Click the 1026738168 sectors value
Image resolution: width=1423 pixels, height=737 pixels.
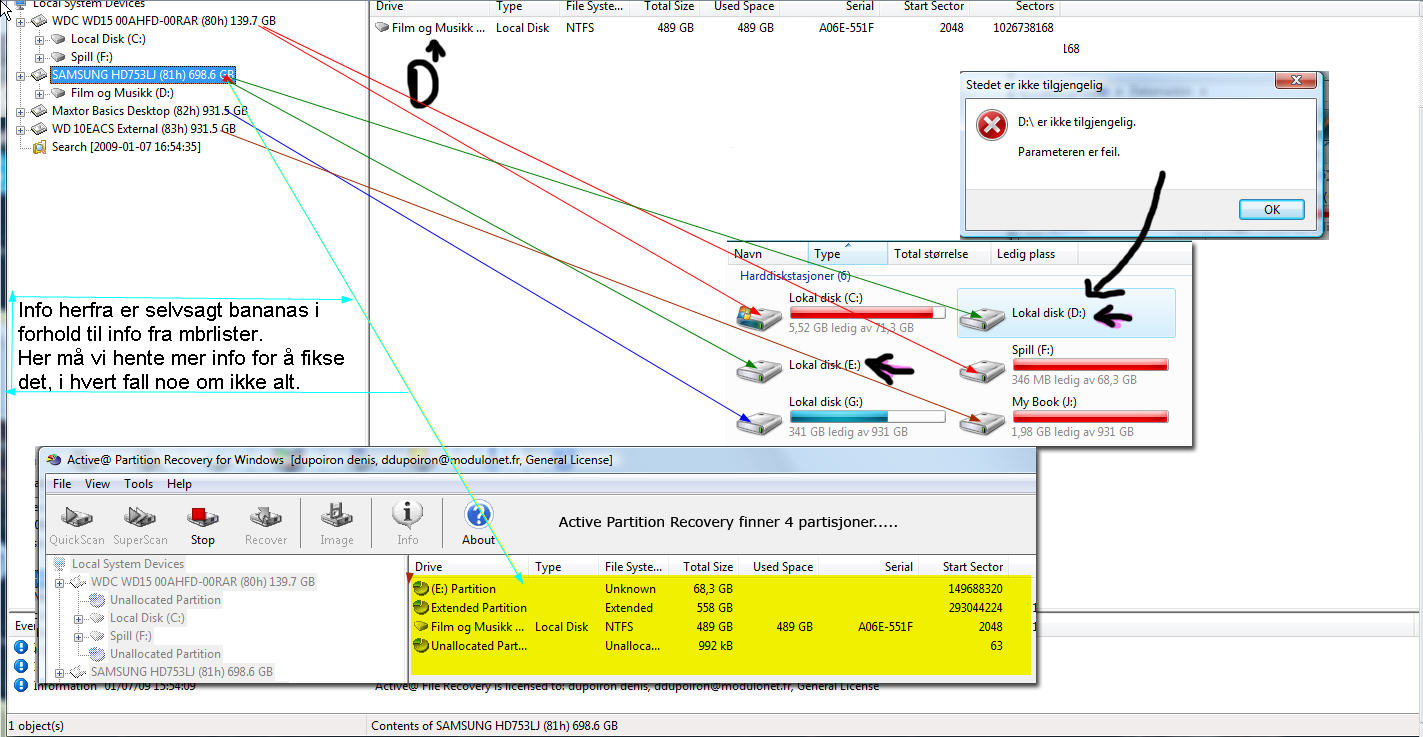[x=1023, y=28]
